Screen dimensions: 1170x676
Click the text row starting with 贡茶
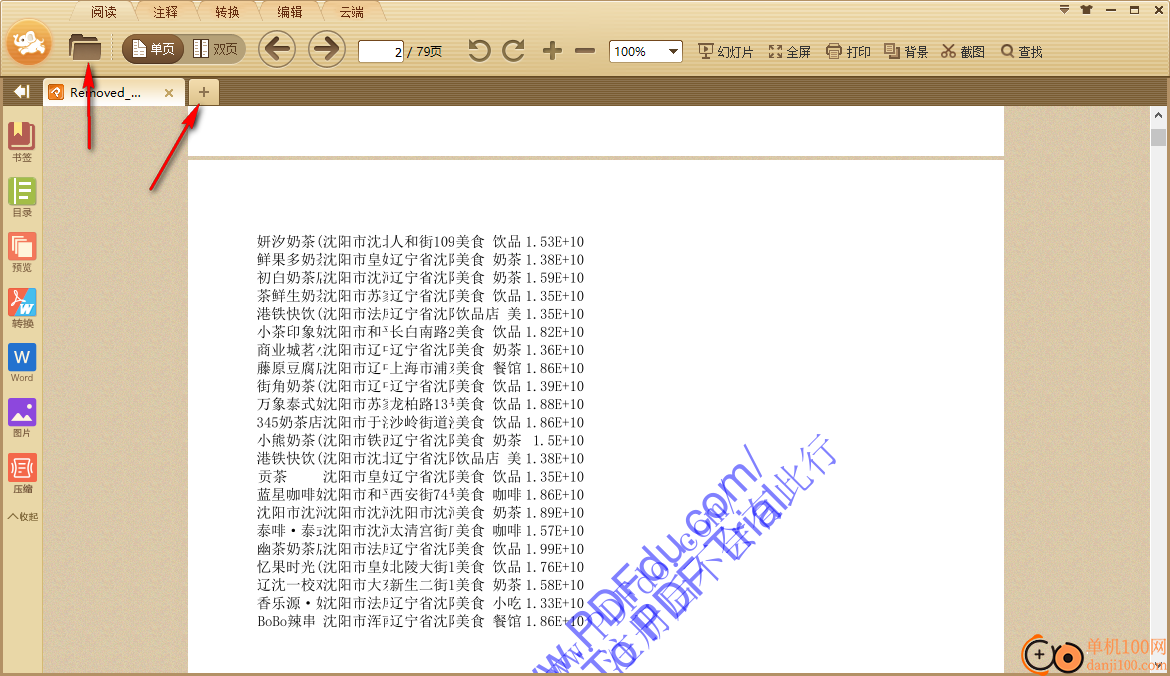click(420, 477)
